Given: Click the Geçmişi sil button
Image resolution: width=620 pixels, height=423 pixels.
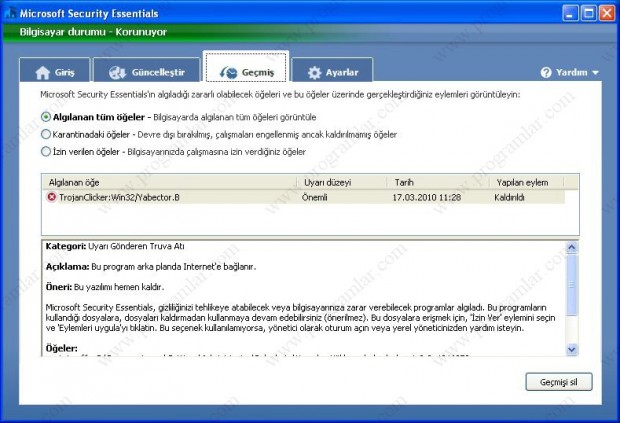Looking at the screenshot, I should [x=559, y=382].
